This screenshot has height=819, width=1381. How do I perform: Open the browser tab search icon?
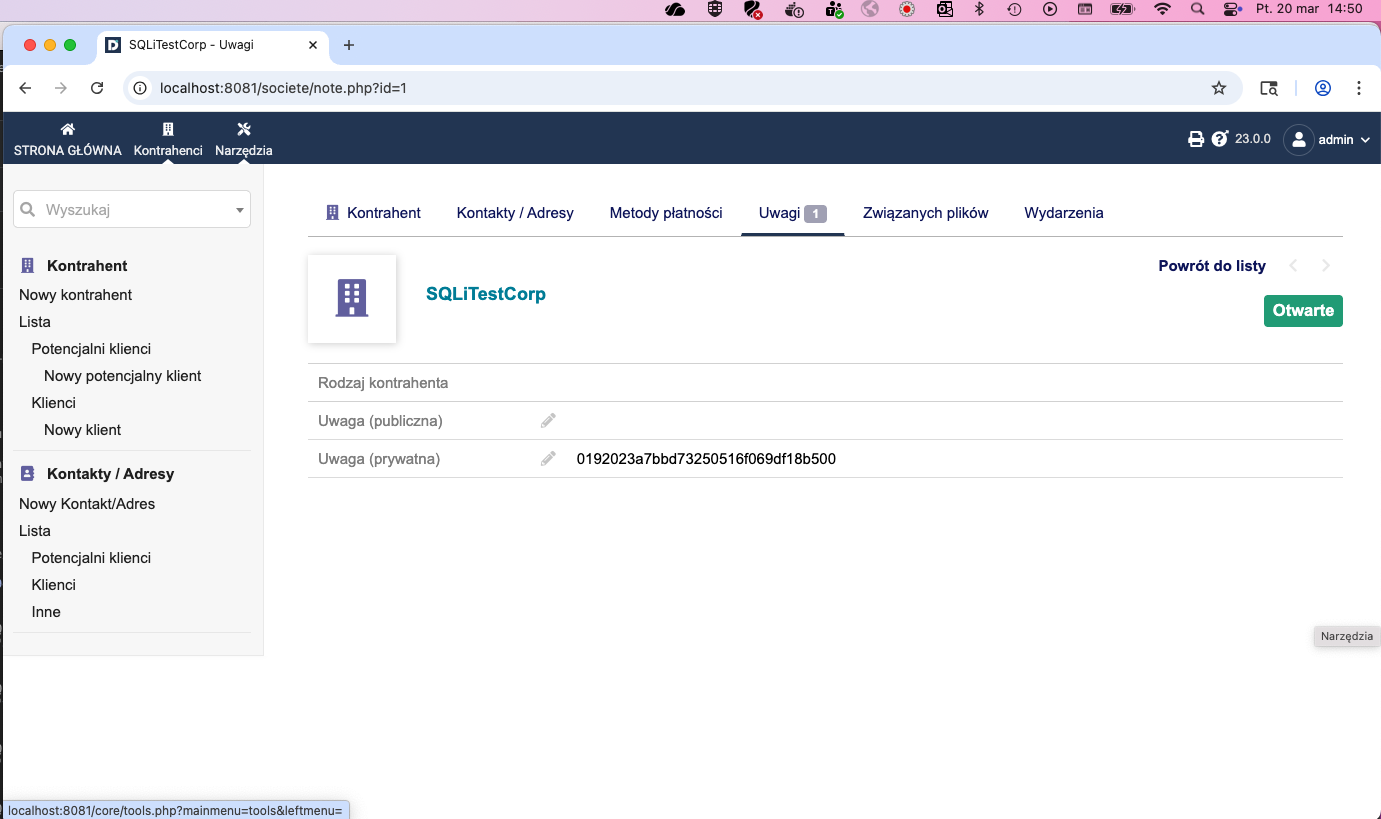[x=1269, y=88]
